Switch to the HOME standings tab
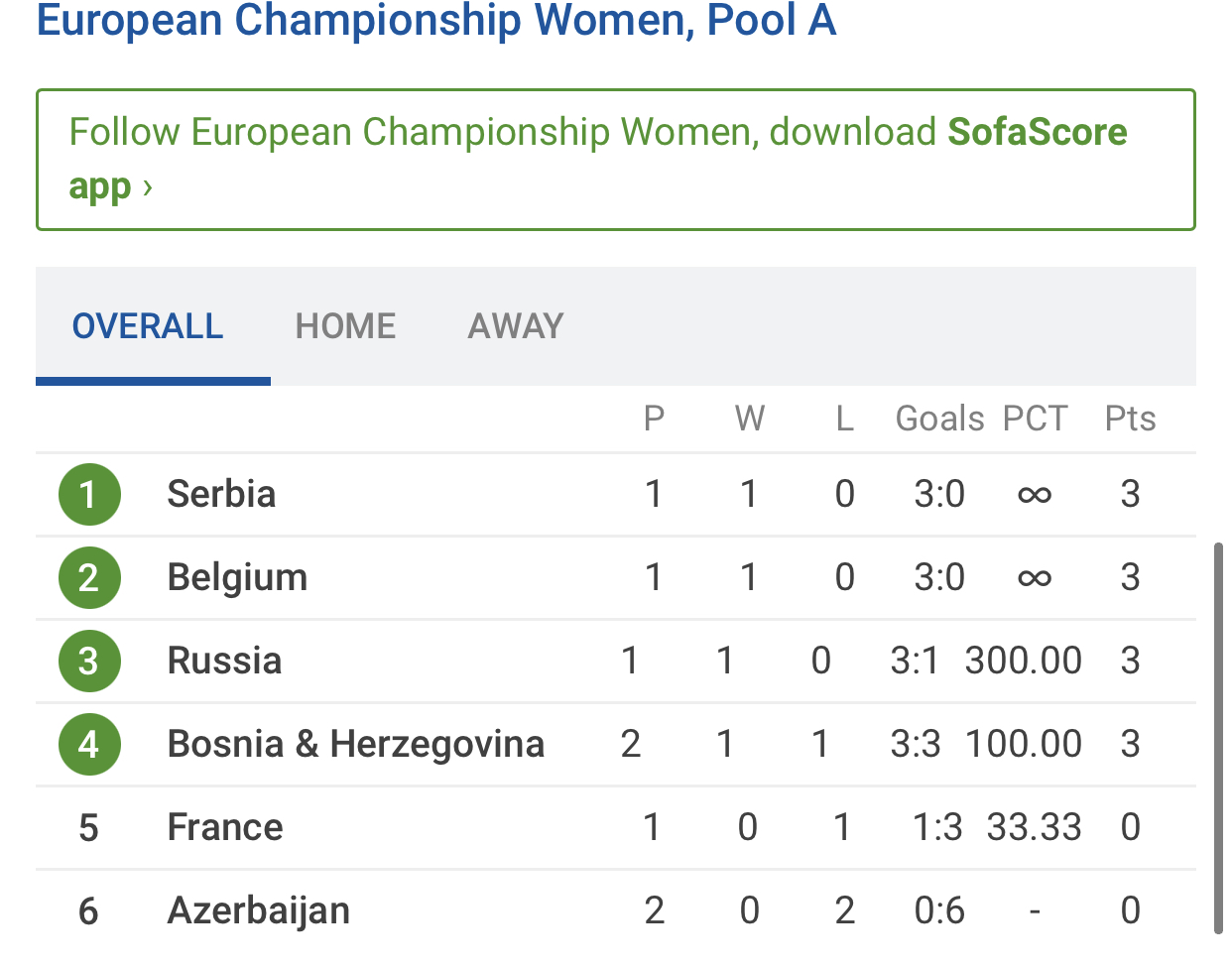 345,326
